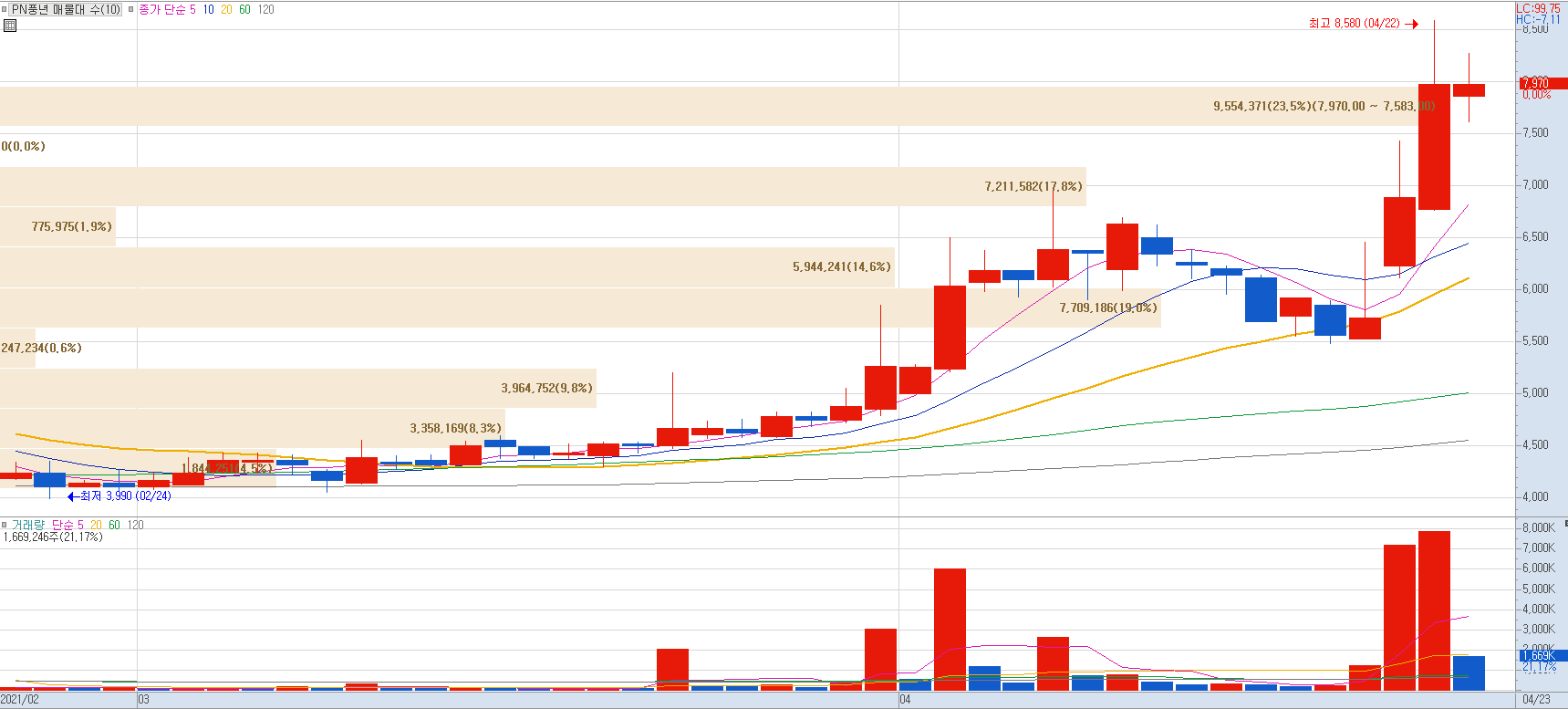1568x709 pixels.
Task: Click the 2021/02 date axis label
Action: pos(20,700)
